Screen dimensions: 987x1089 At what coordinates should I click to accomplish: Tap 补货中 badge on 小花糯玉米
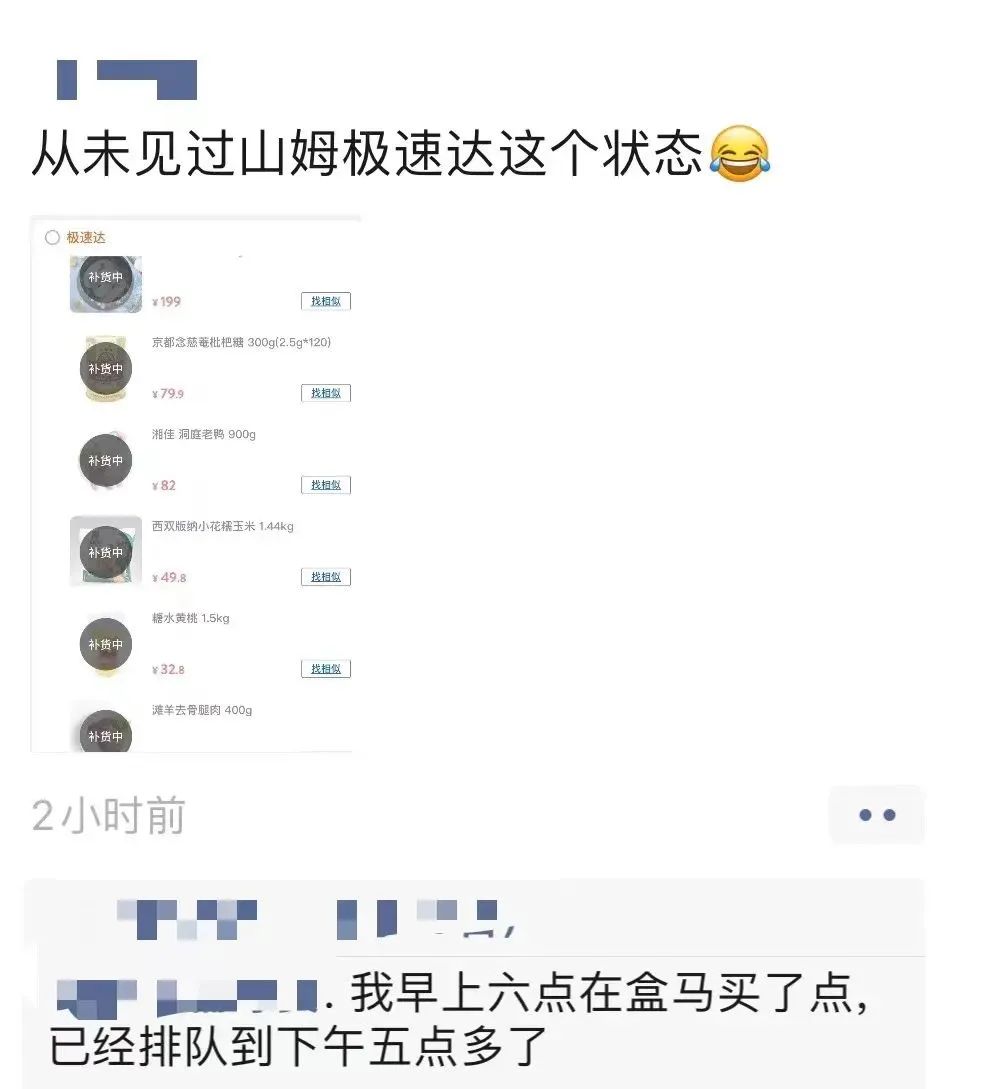(106, 552)
